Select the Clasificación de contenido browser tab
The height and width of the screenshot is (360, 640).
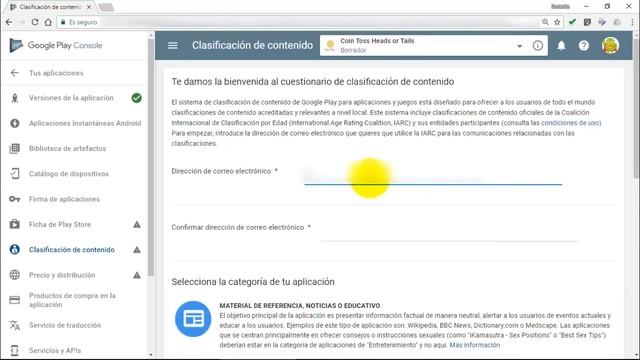(51, 7)
